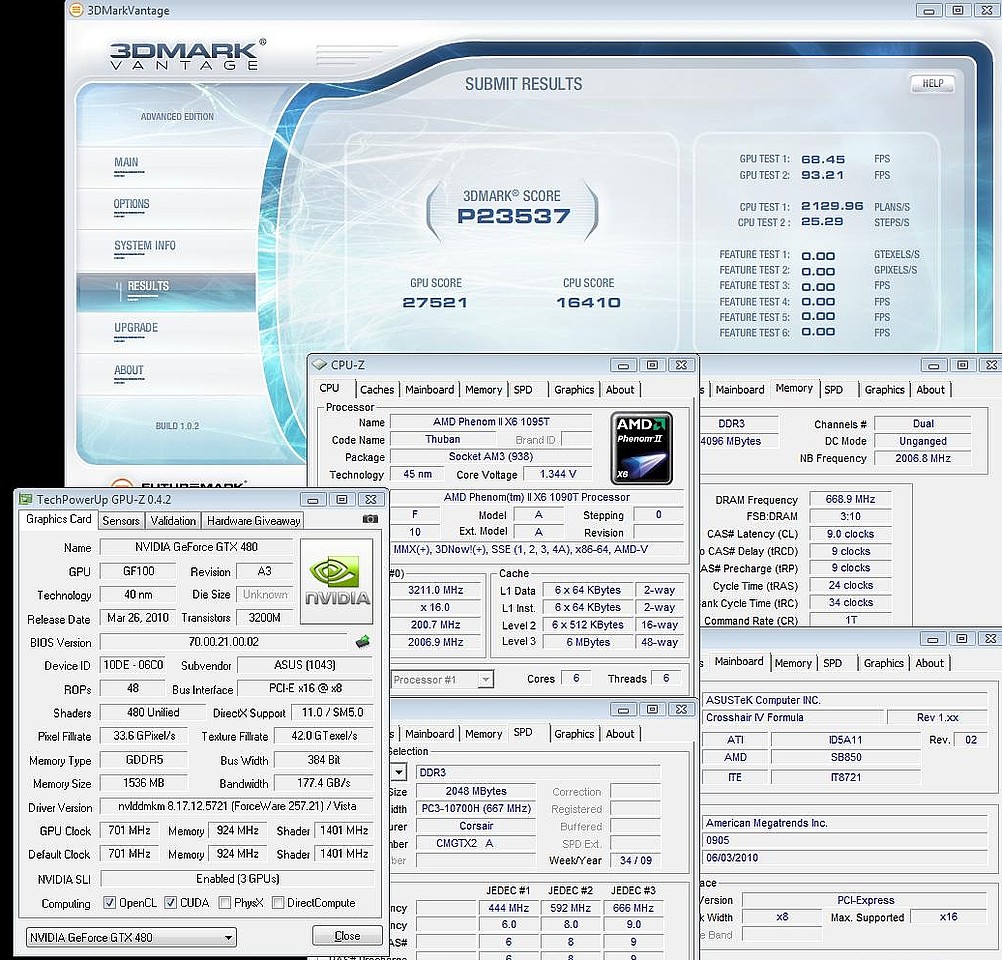Open About tab in CPU-Z CPU window
The width and height of the screenshot is (1002, 960).
pyautogui.click(x=620, y=389)
